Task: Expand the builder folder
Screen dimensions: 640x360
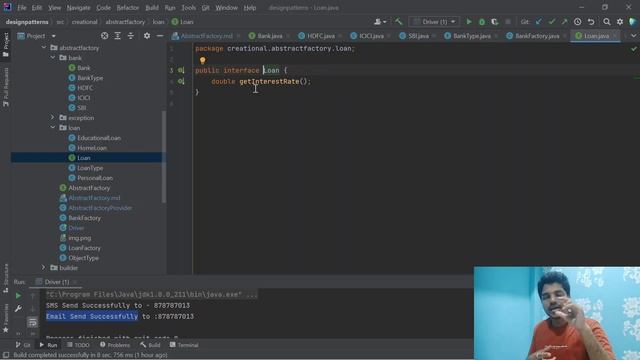Action: point(44,268)
